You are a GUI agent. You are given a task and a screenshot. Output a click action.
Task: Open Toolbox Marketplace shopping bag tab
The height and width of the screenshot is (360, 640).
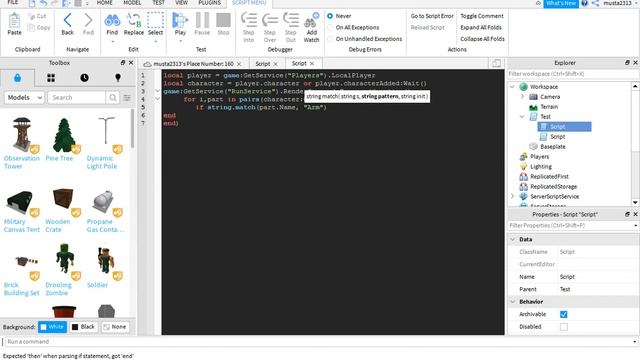(x=17, y=78)
